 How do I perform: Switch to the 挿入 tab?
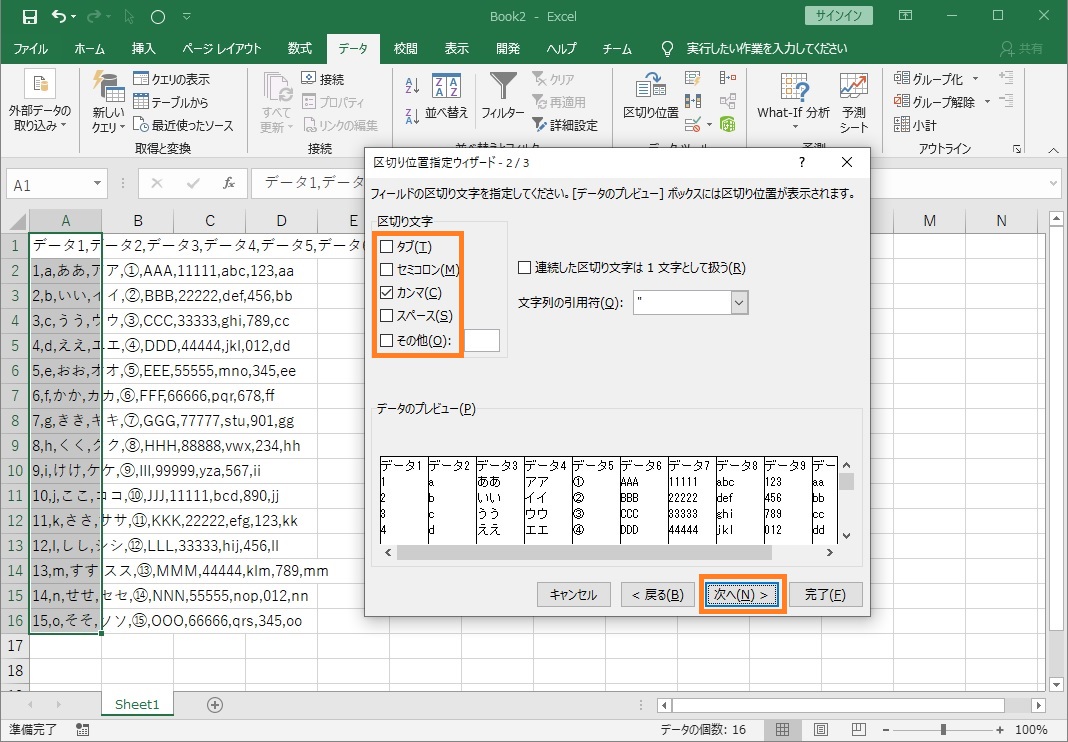coord(144,48)
